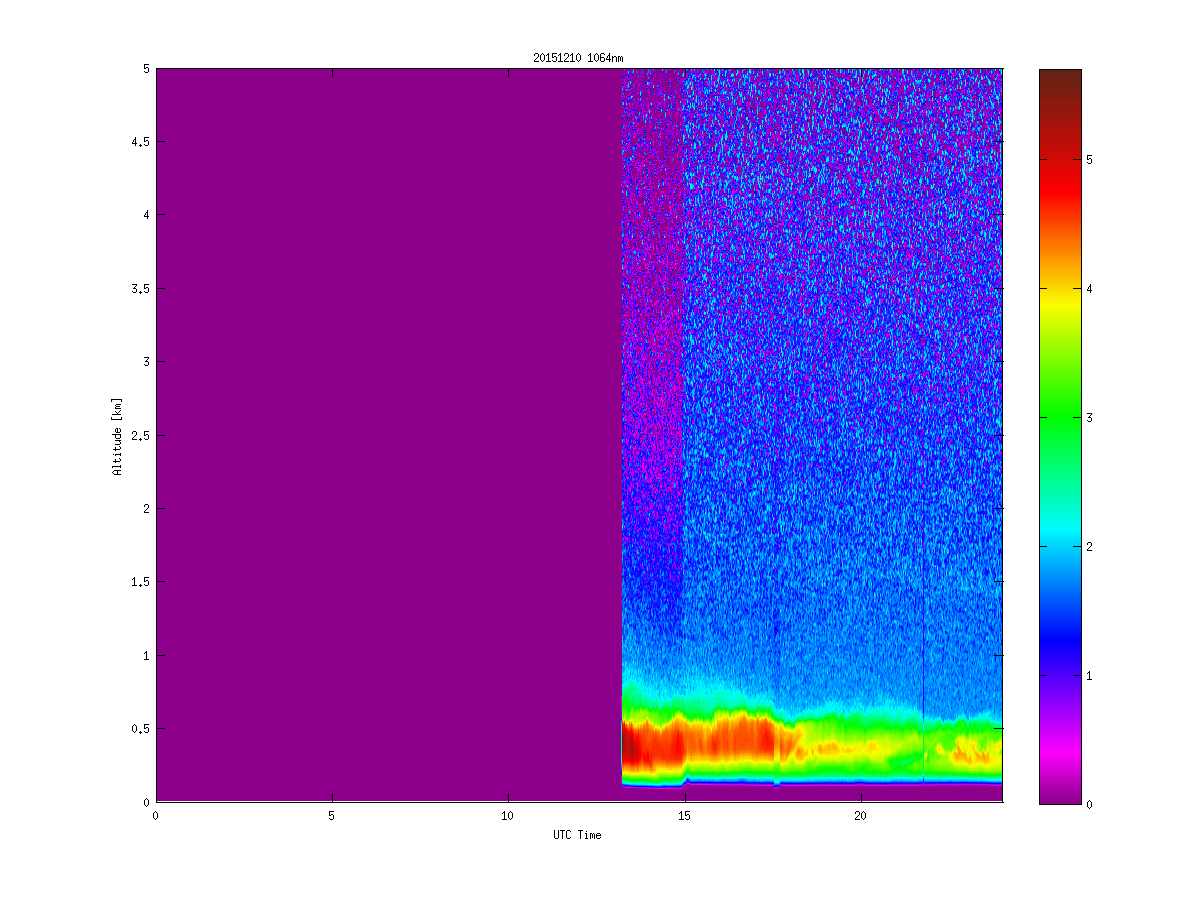1200x901 pixels.
Task: Click colorbar tick label '2'
Action: pyautogui.click(x=1090, y=546)
